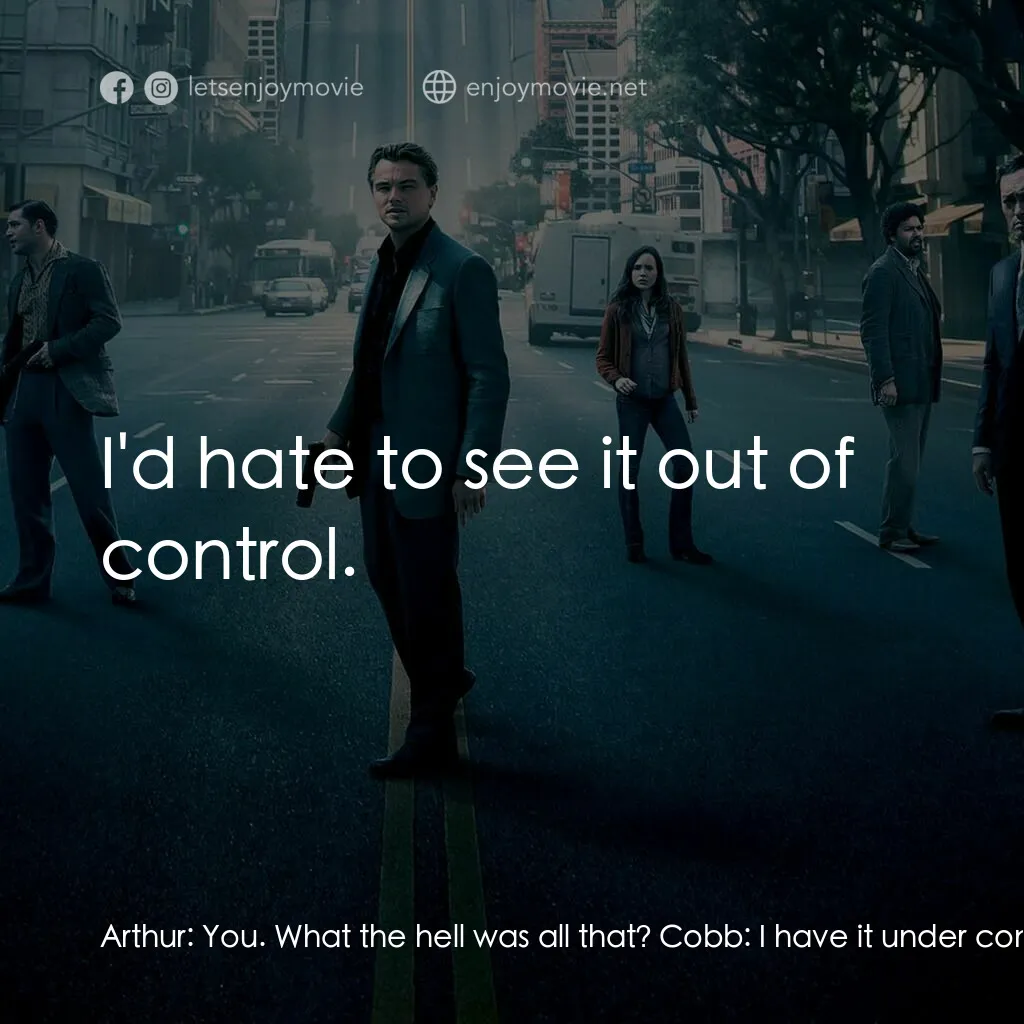Click the shop awning on the building
The height and width of the screenshot is (1024, 1024).
(x=118, y=204)
